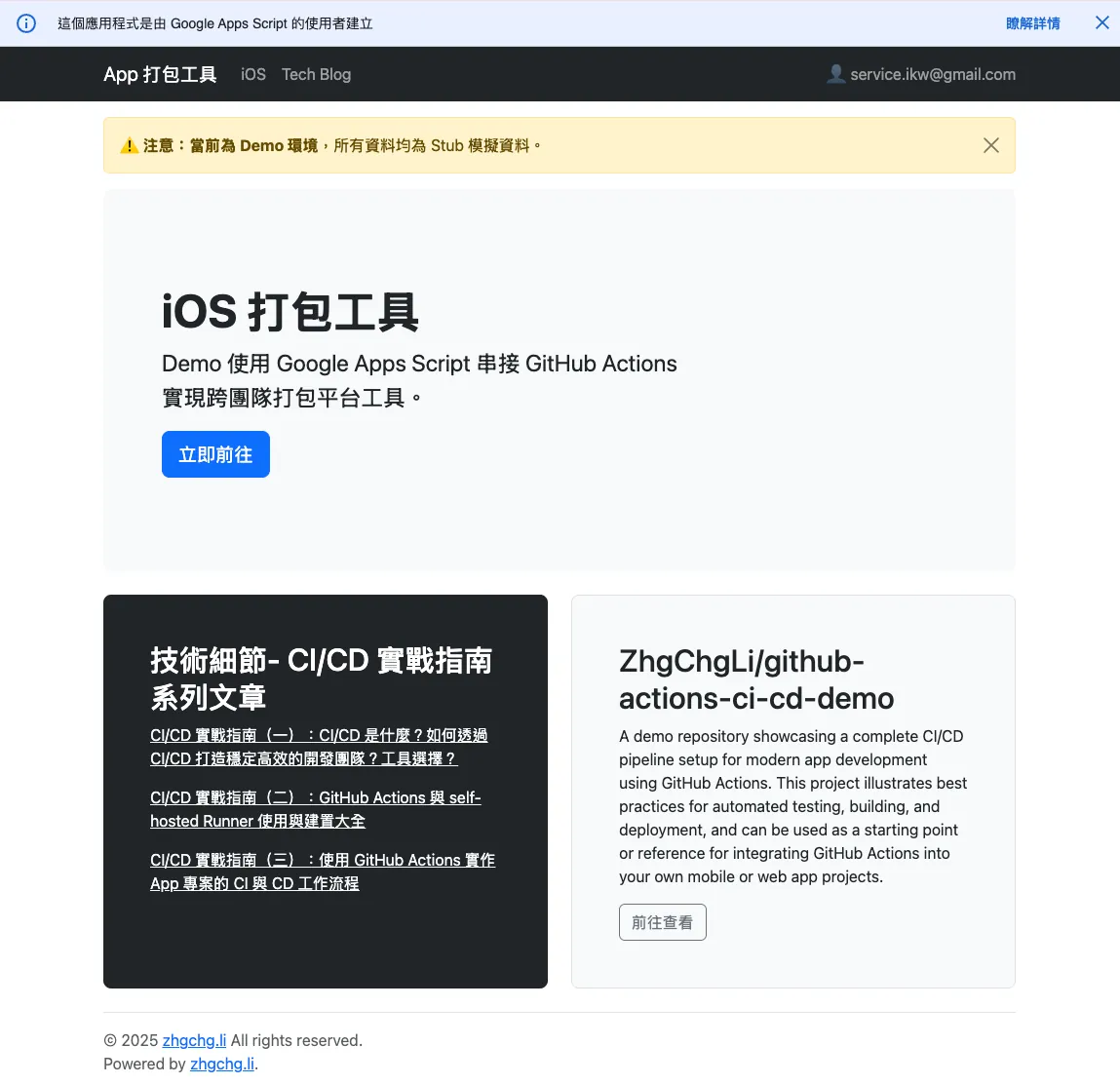
Task: Open CI/CD 實戰指南（三）article link
Action: (x=322, y=872)
